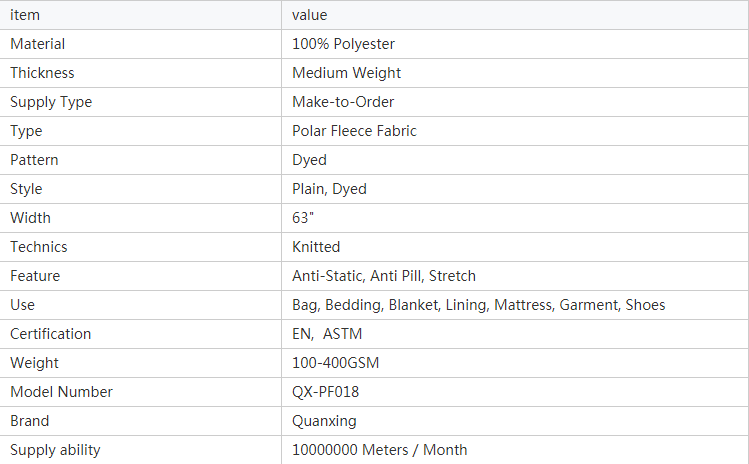Viewport: 749px width, 464px height.
Task: Select the '100-400GSM' weight value
Action: [335, 363]
